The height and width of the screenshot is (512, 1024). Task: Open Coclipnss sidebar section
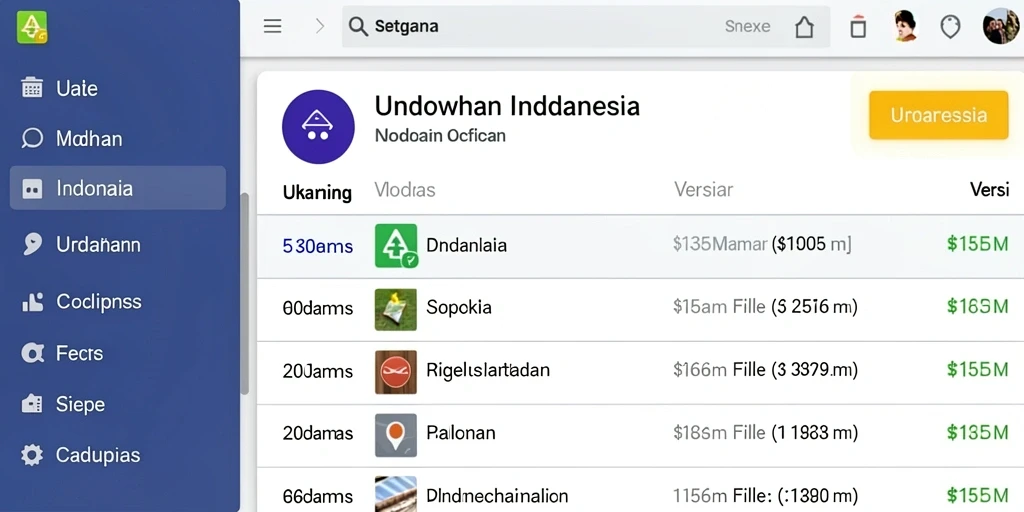pos(81,301)
